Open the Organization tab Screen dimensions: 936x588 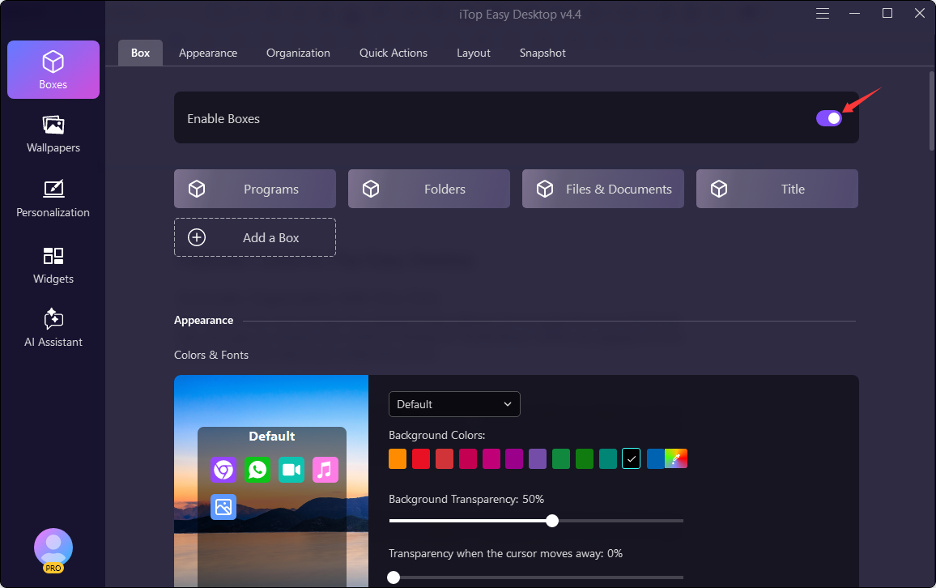tap(298, 53)
